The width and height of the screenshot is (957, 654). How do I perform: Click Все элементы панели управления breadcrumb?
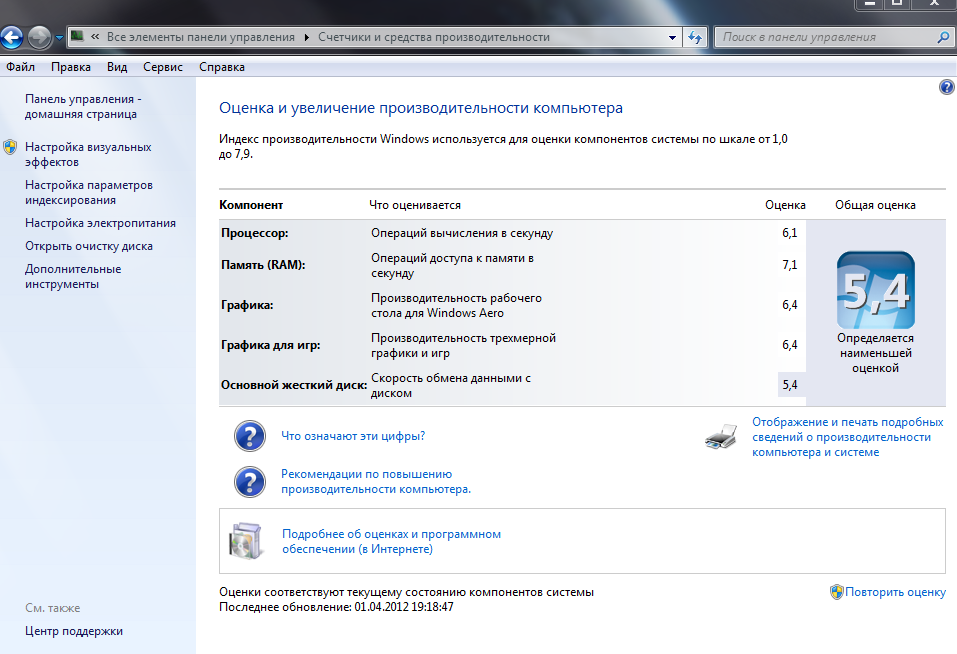pos(201,37)
